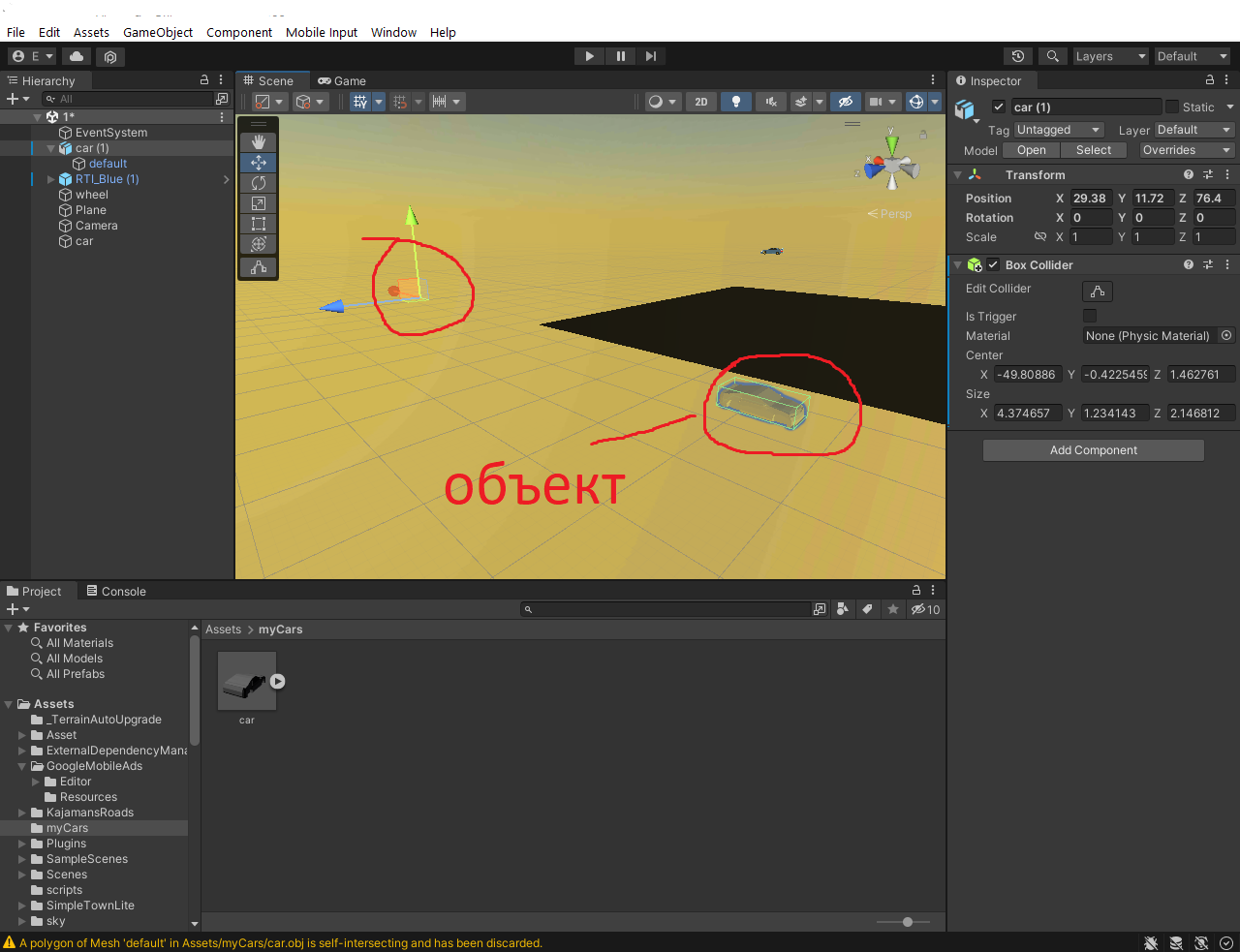Screen dimensions: 1240x952
Task: Open debugger mode icon in status bar
Action: click(1151, 942)
